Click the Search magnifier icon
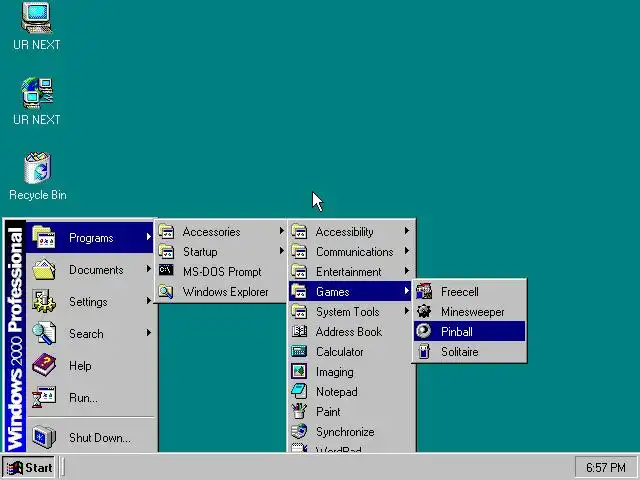 (x=44, y=333)
